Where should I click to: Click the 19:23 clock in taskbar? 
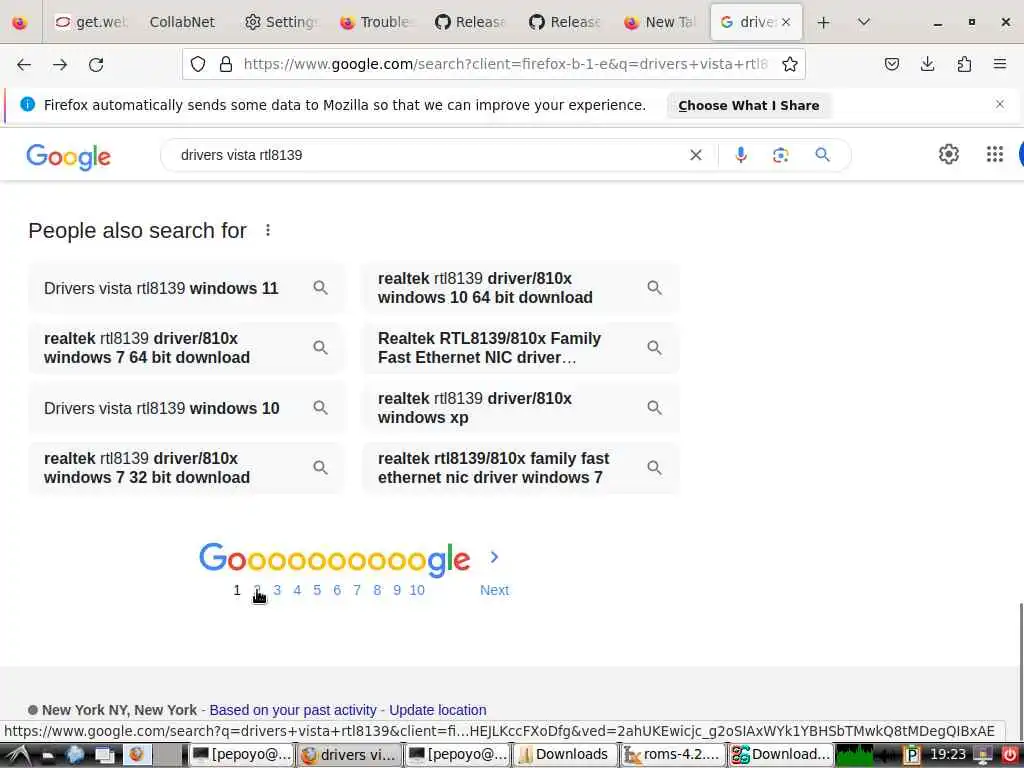coord(948,754)
